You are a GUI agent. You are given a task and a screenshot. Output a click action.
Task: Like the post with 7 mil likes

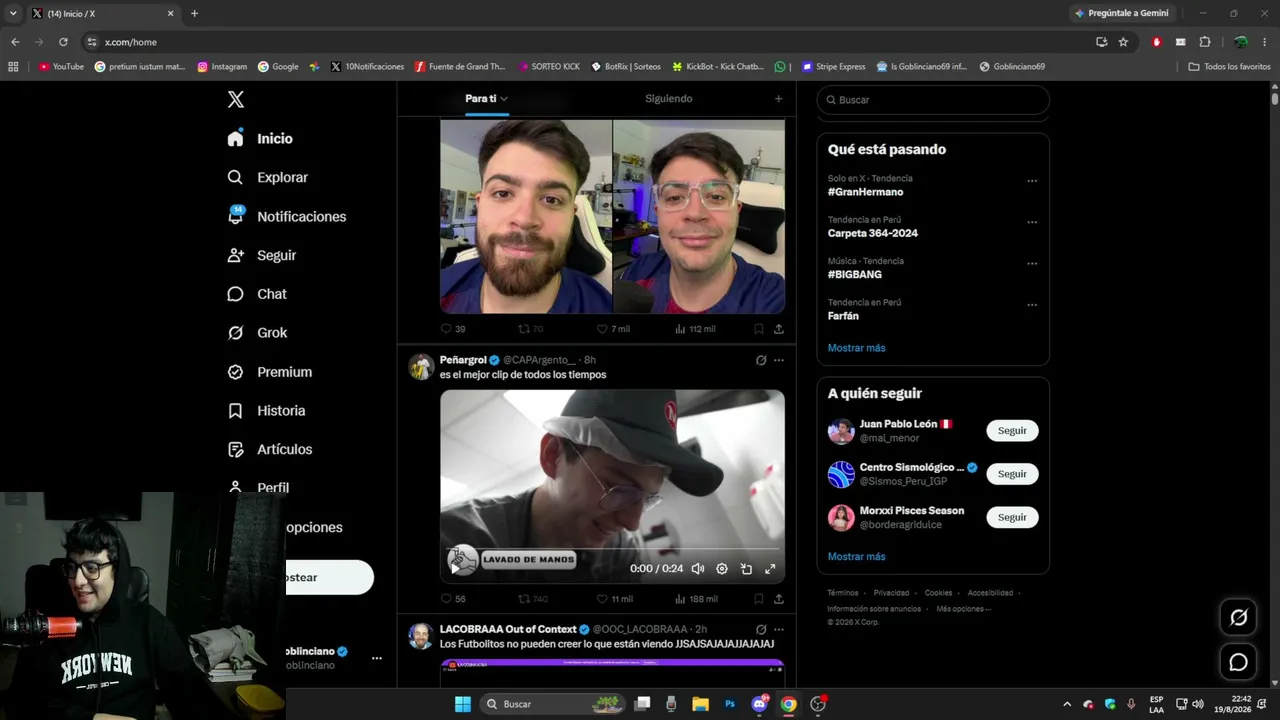(613, 329)
